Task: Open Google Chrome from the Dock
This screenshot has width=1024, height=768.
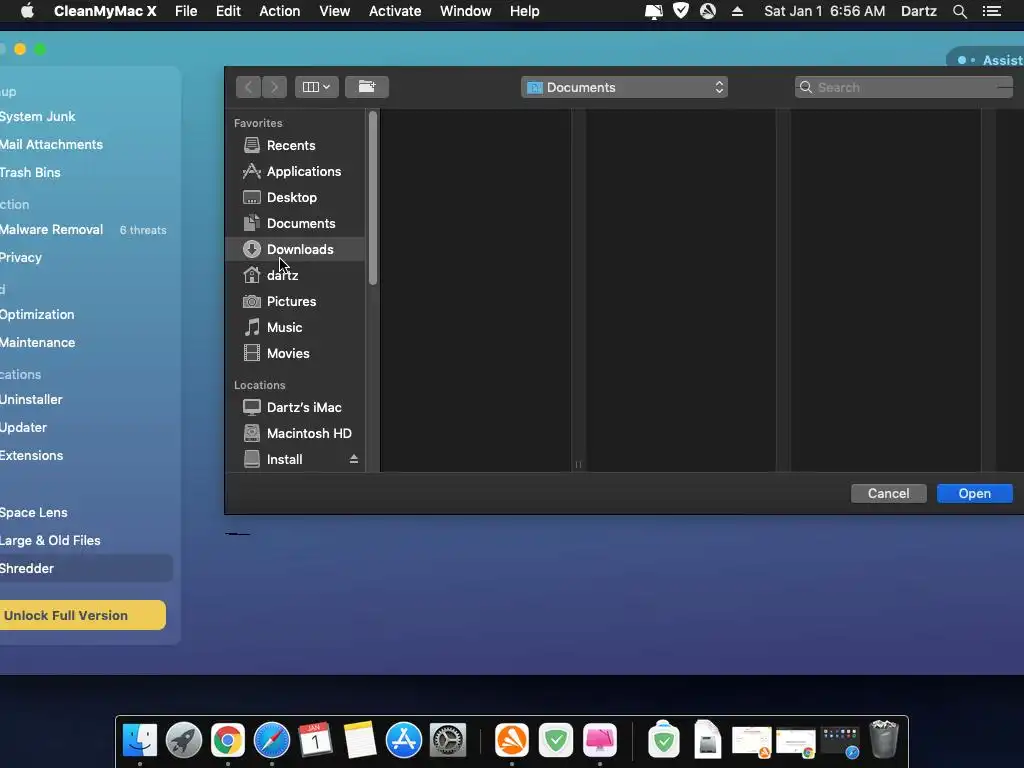Action: pyautogui.click(x=227, y=740)
